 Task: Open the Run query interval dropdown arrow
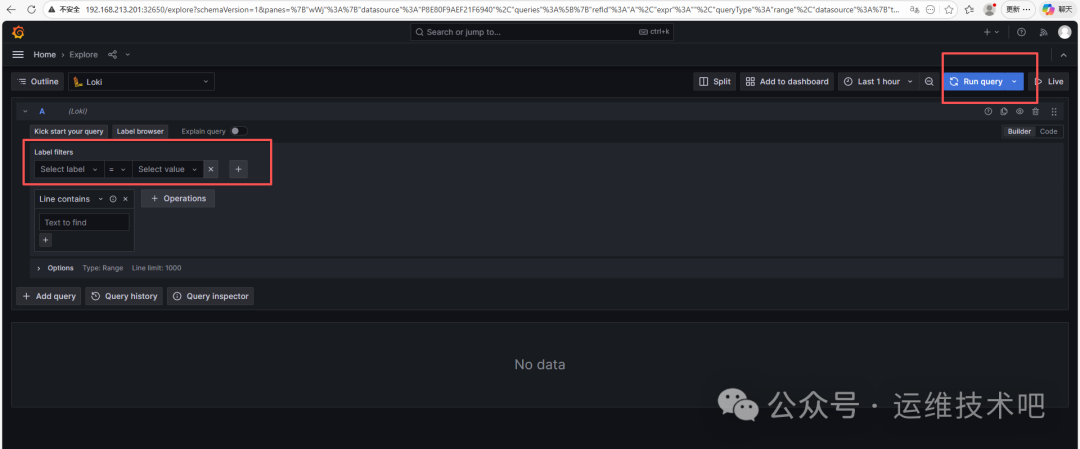click(1015, 81)
